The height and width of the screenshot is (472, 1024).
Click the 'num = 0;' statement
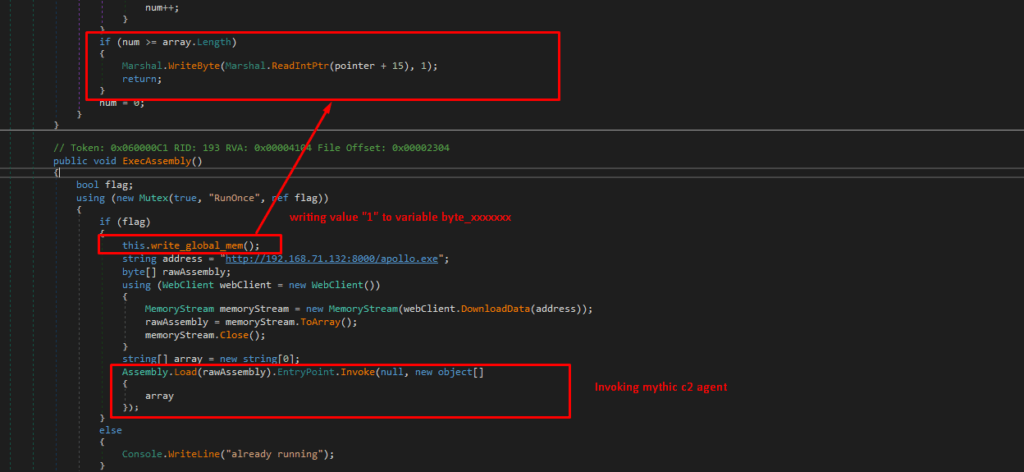click(x=121, y=102)
